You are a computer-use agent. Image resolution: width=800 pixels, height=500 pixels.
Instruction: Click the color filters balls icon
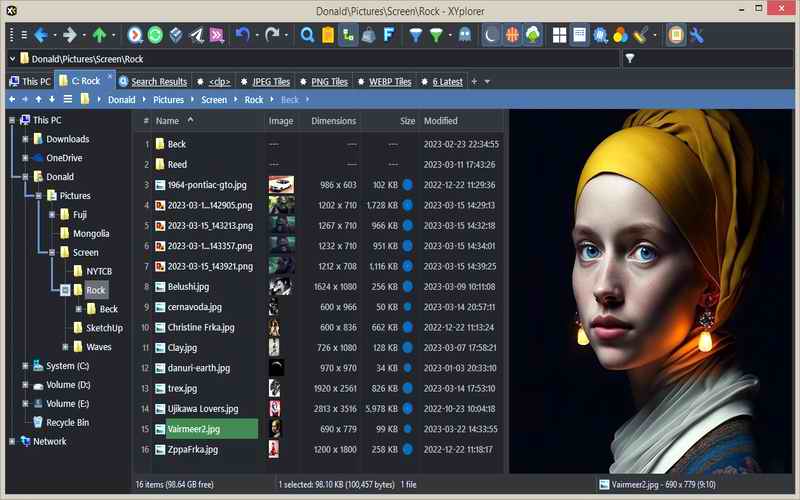click(x=620, y=35)
